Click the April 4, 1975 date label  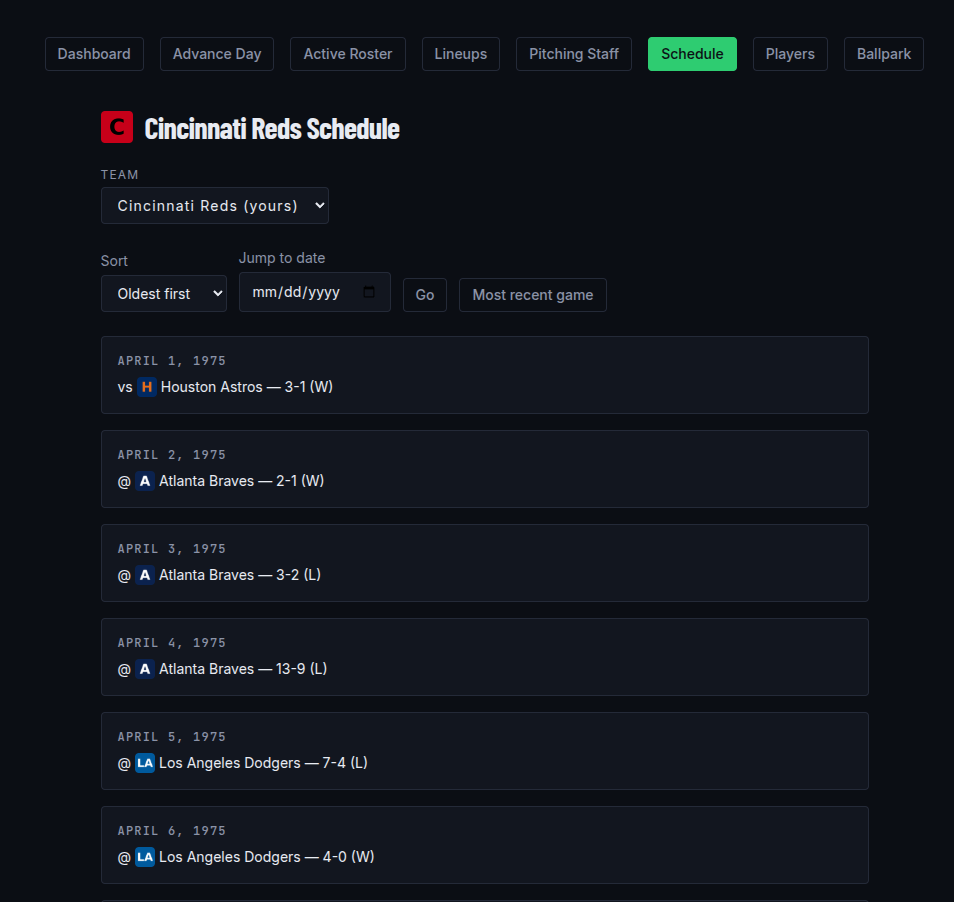coord(172,643)
